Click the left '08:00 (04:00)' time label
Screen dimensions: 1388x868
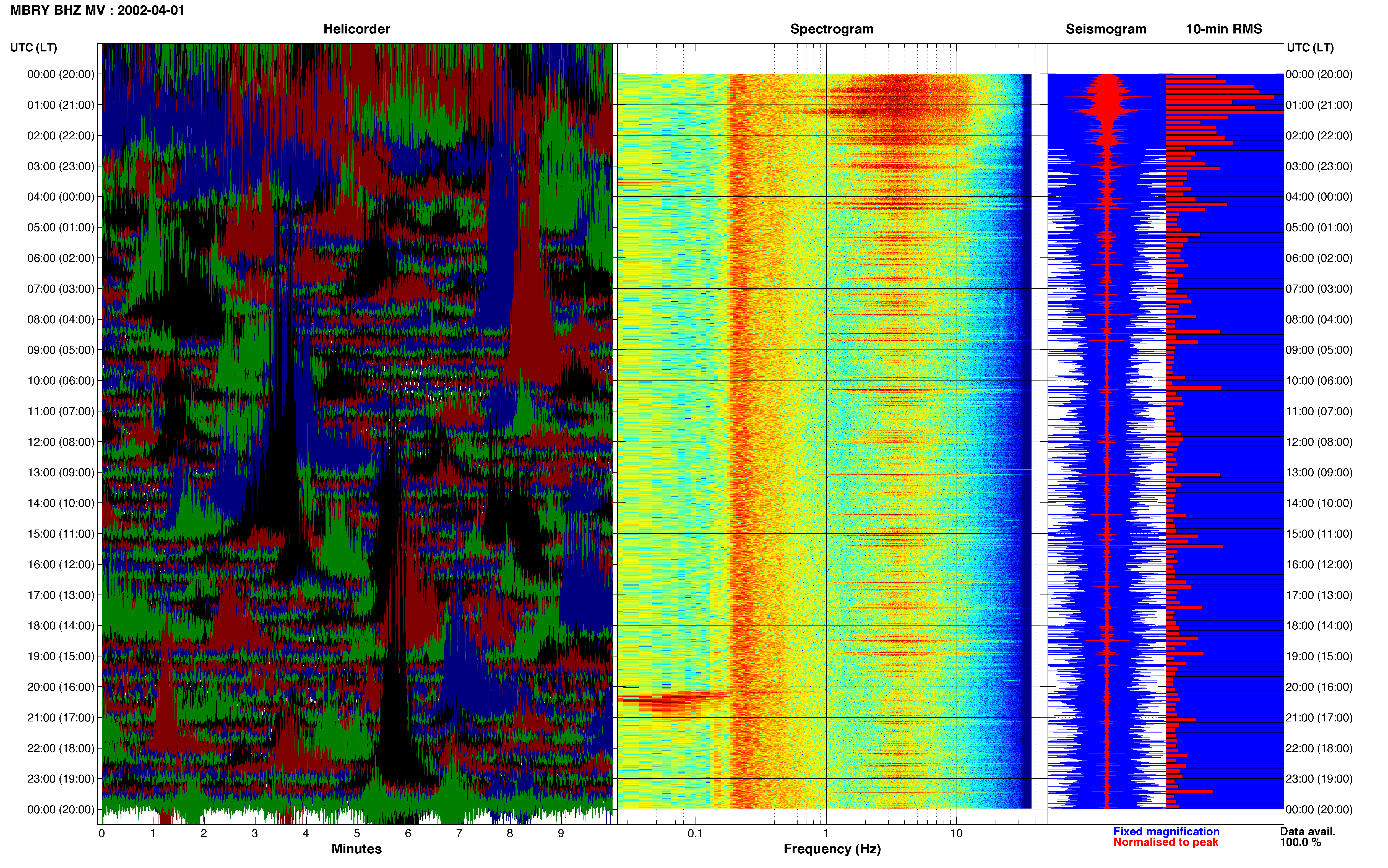click(61, 320)
